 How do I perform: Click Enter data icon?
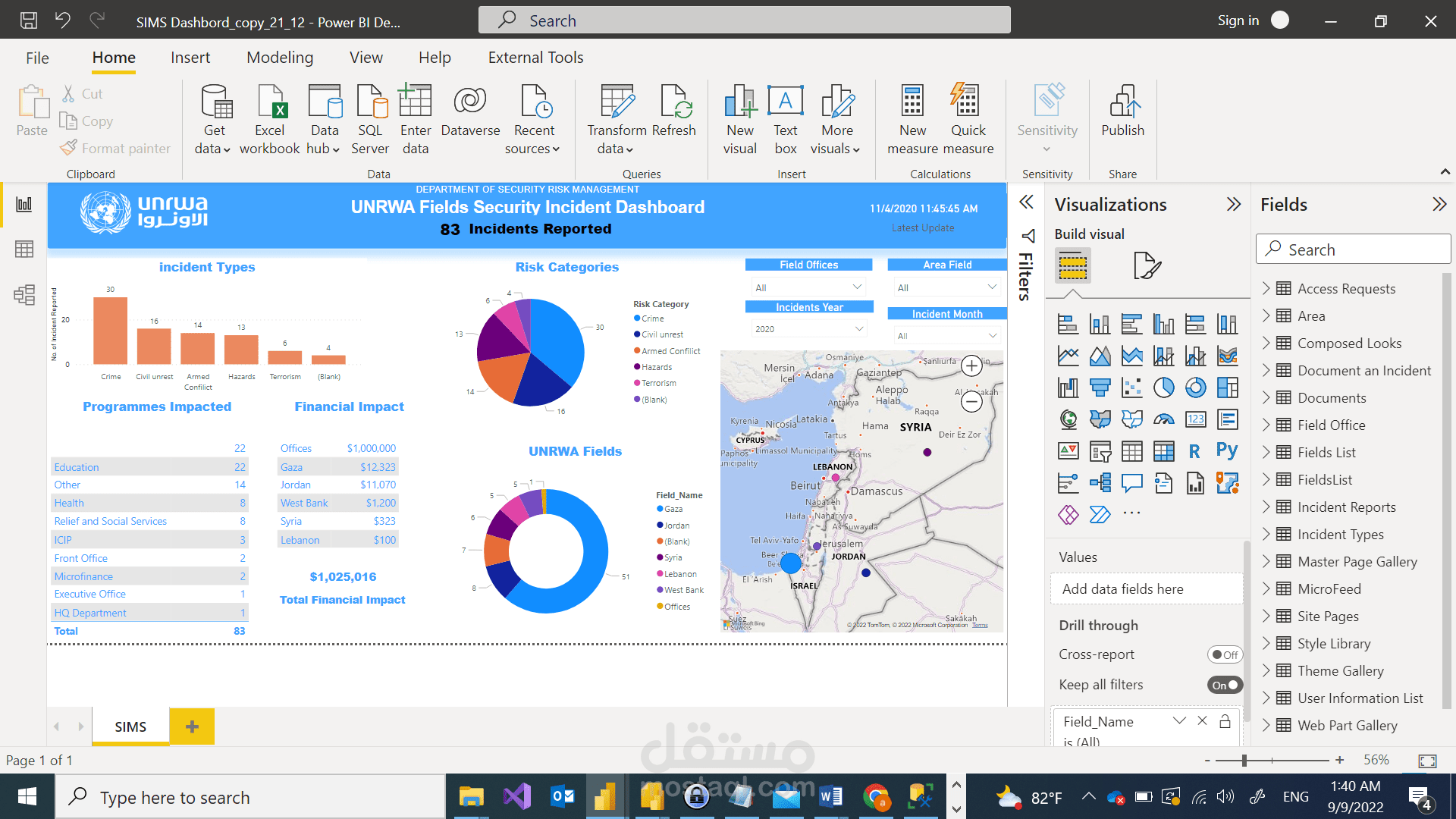(416, 119)
